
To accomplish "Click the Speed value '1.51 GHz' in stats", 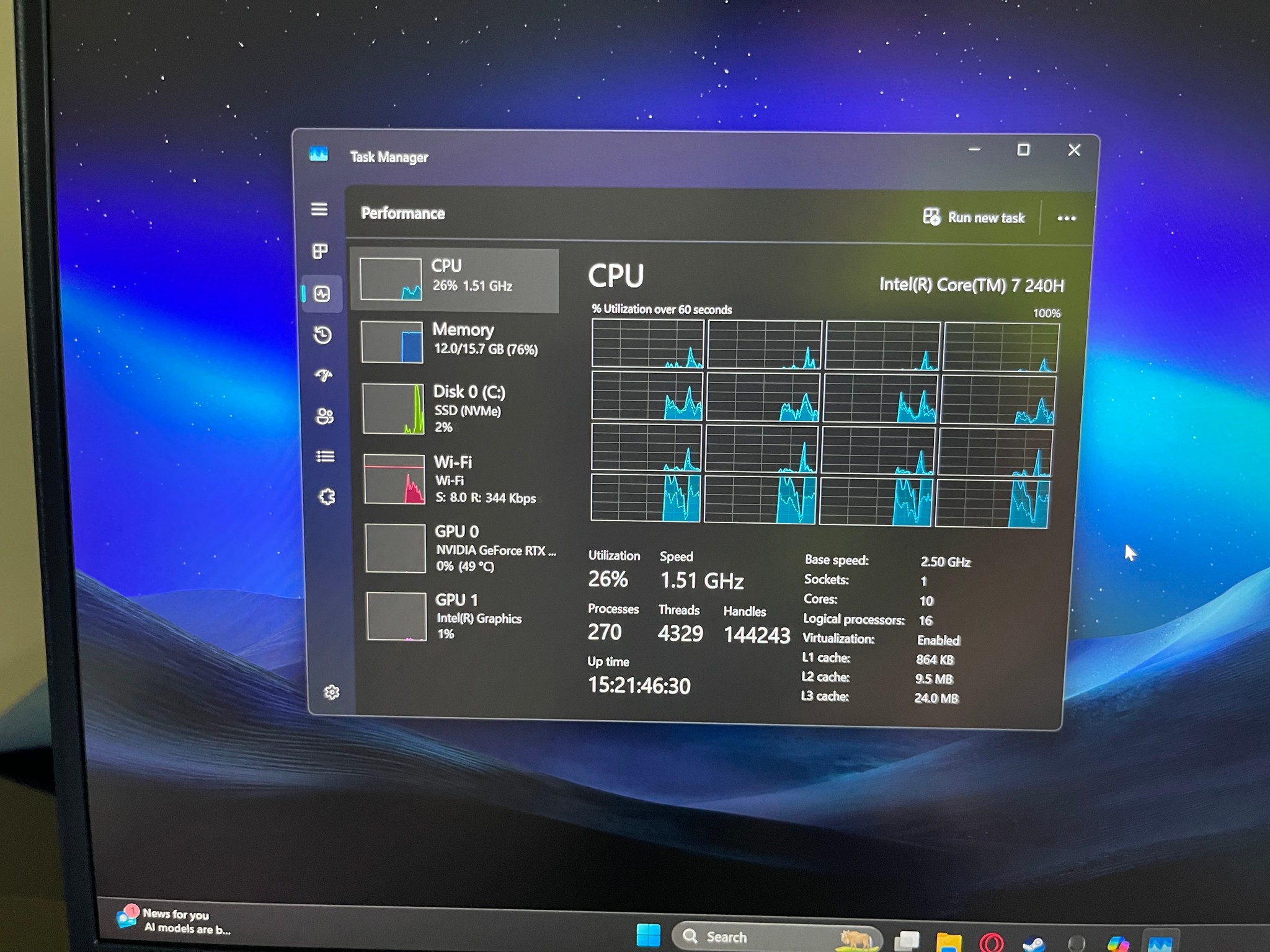I will [702, 581].
